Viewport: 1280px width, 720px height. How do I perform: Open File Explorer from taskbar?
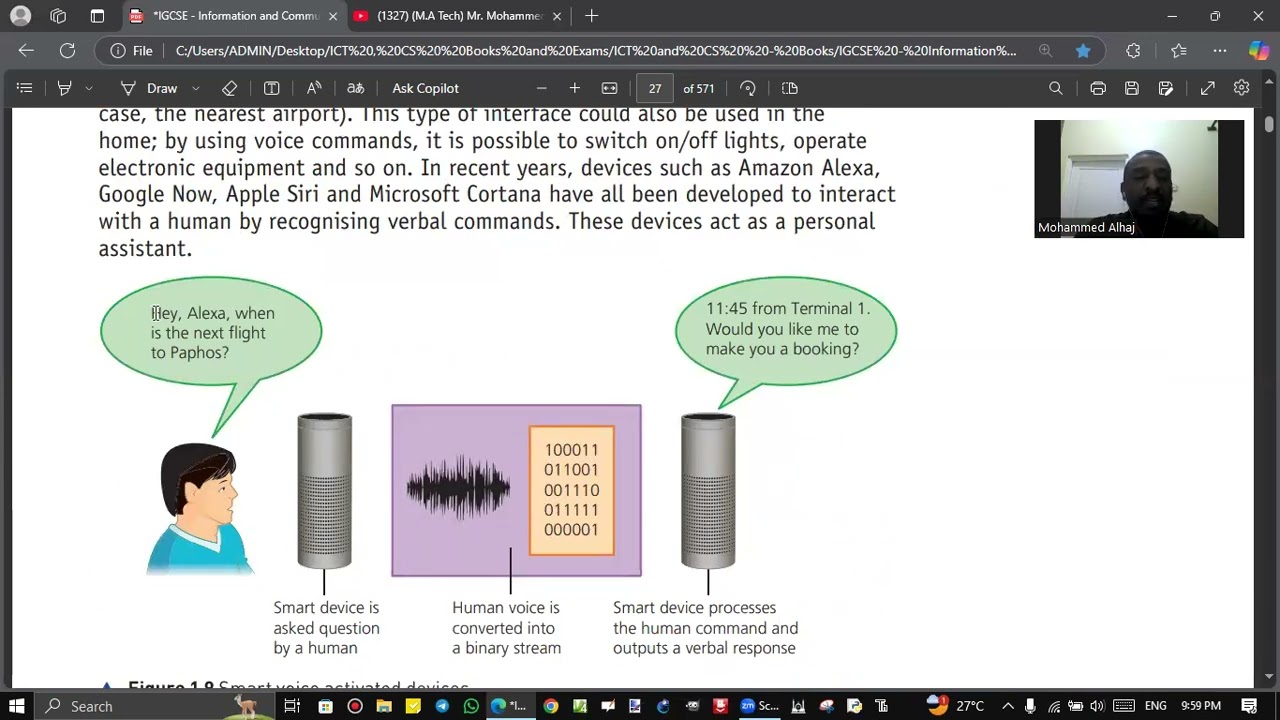384,706
